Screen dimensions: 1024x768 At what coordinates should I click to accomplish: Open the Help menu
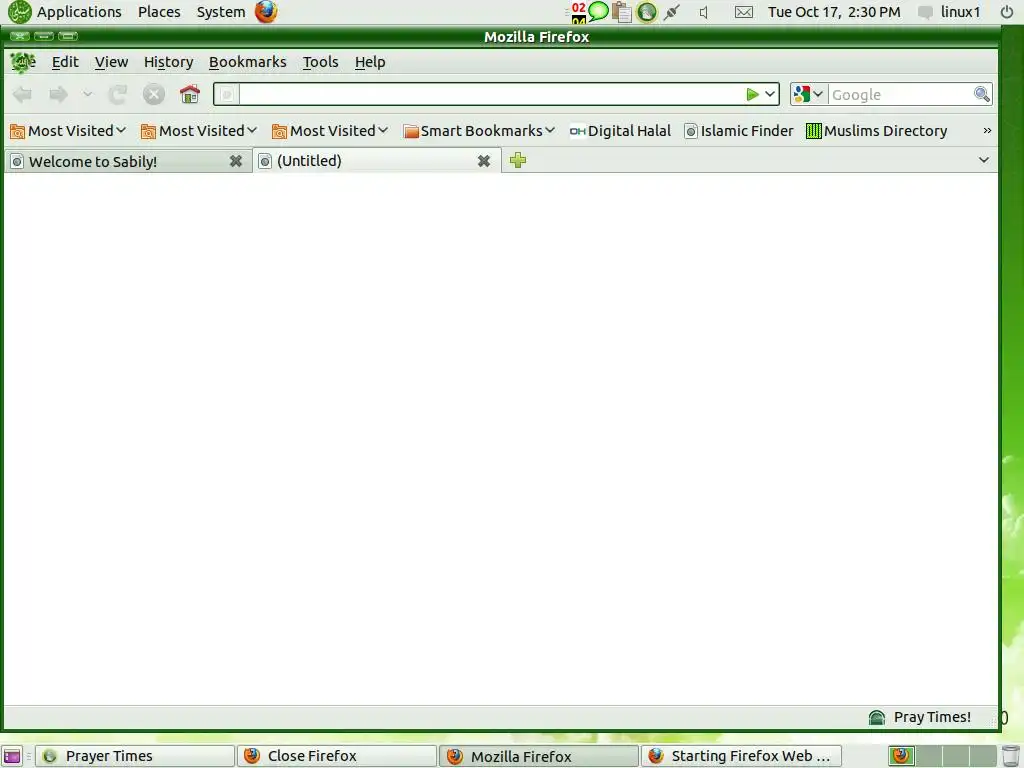(370, 62)
